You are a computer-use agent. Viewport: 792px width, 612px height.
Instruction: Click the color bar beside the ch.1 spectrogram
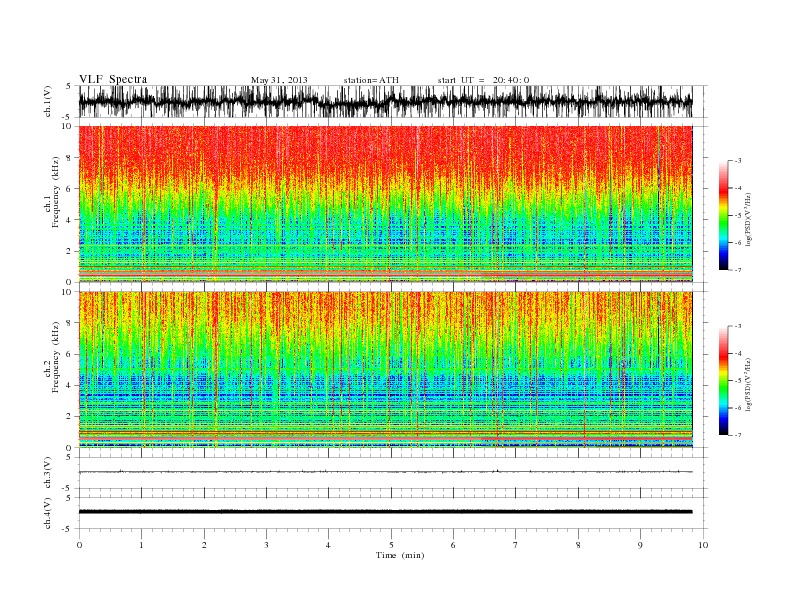click(723, 216)
